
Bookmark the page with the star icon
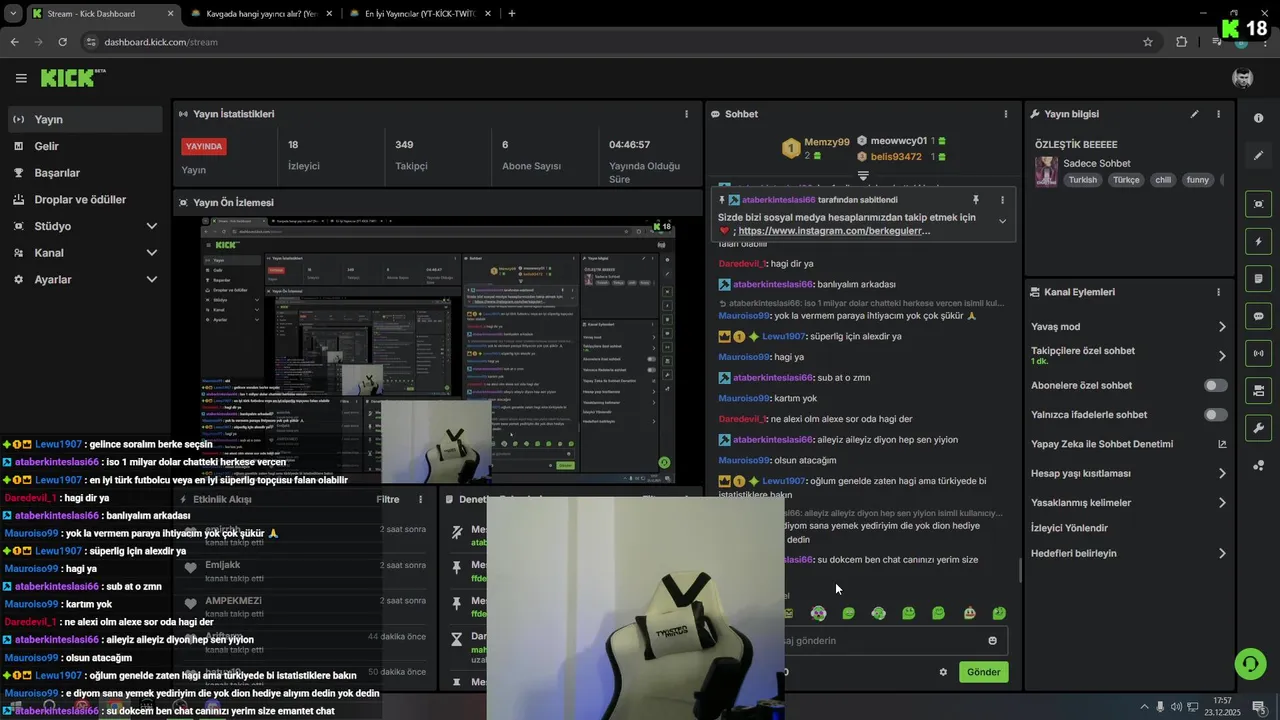click(1148, 42)
